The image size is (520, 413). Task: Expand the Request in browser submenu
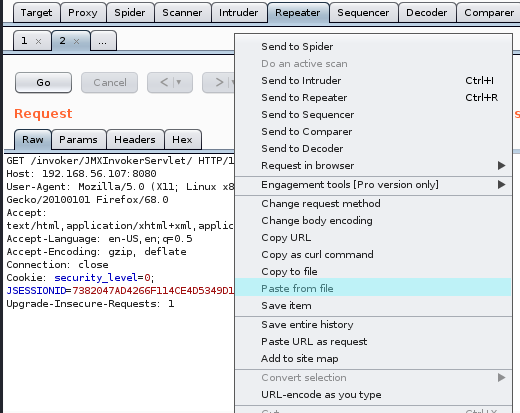click(x=501, y=165)
